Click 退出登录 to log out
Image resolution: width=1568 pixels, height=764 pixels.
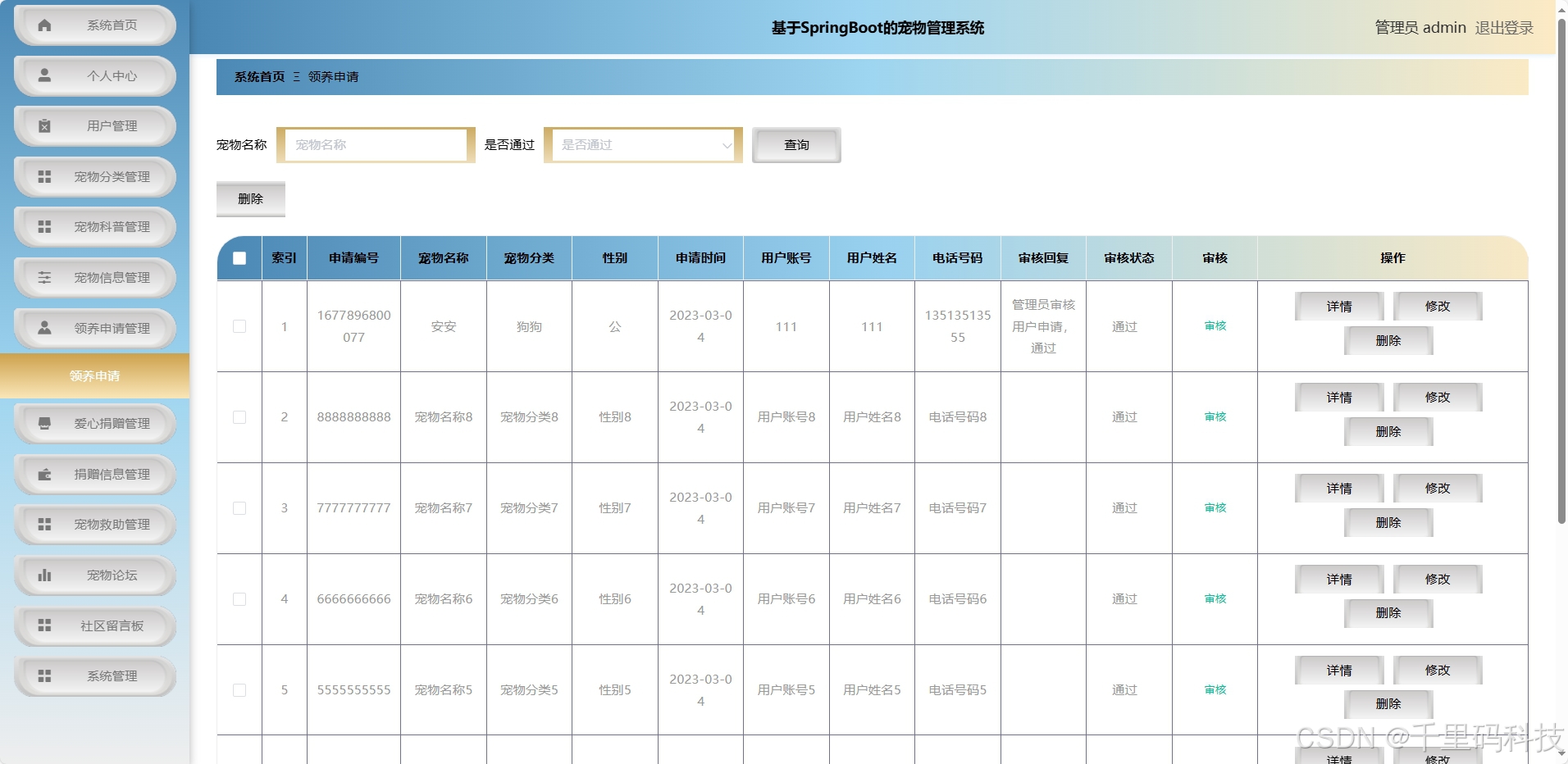pos(1504,28)
